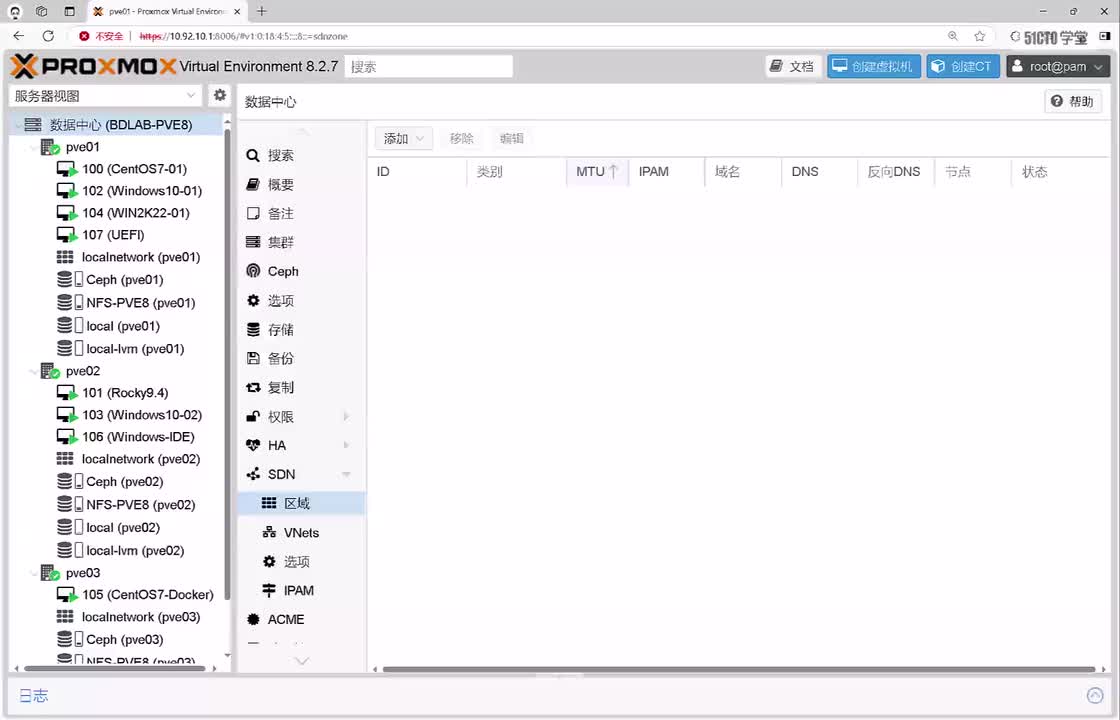The height and width of the screenshot is (720, 1120).
Task: Click the 帮助 help button
Action: (1073, 101)
